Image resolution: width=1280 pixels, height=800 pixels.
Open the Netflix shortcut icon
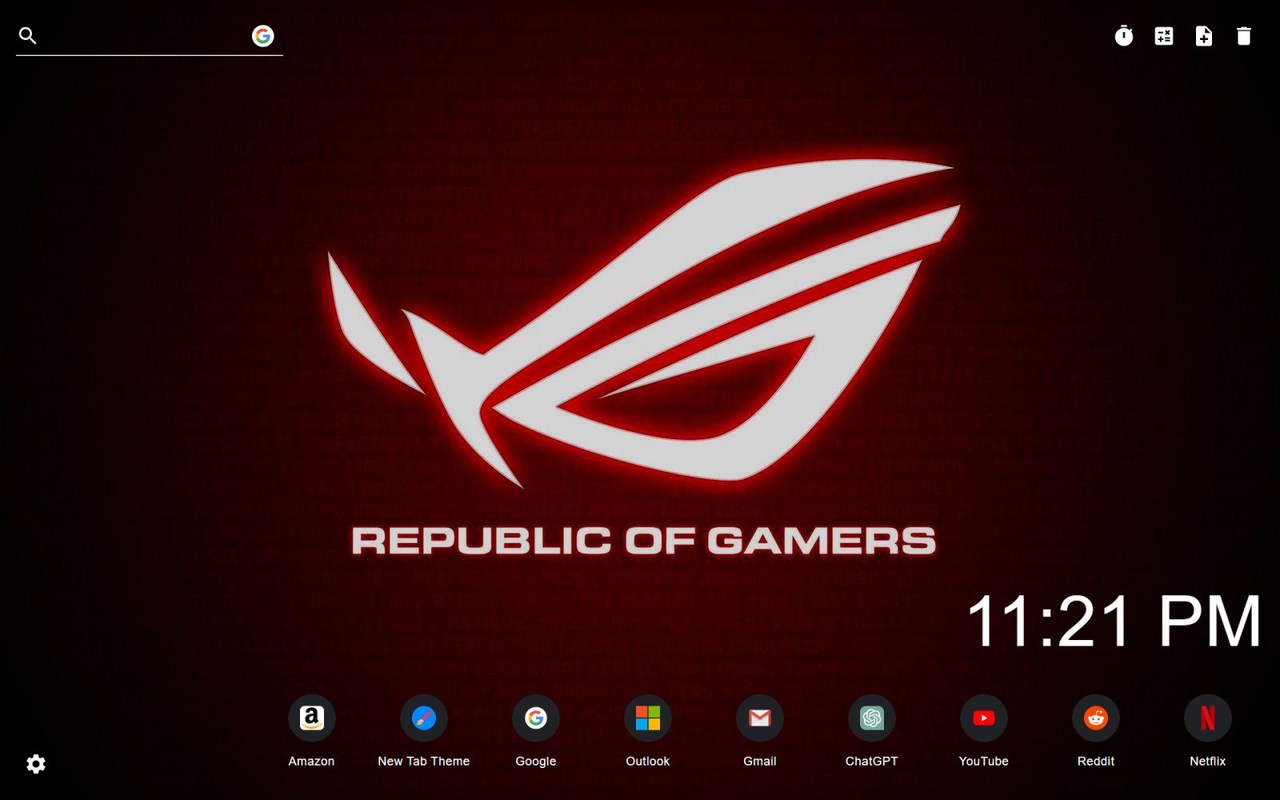[x=1208, y=718]
